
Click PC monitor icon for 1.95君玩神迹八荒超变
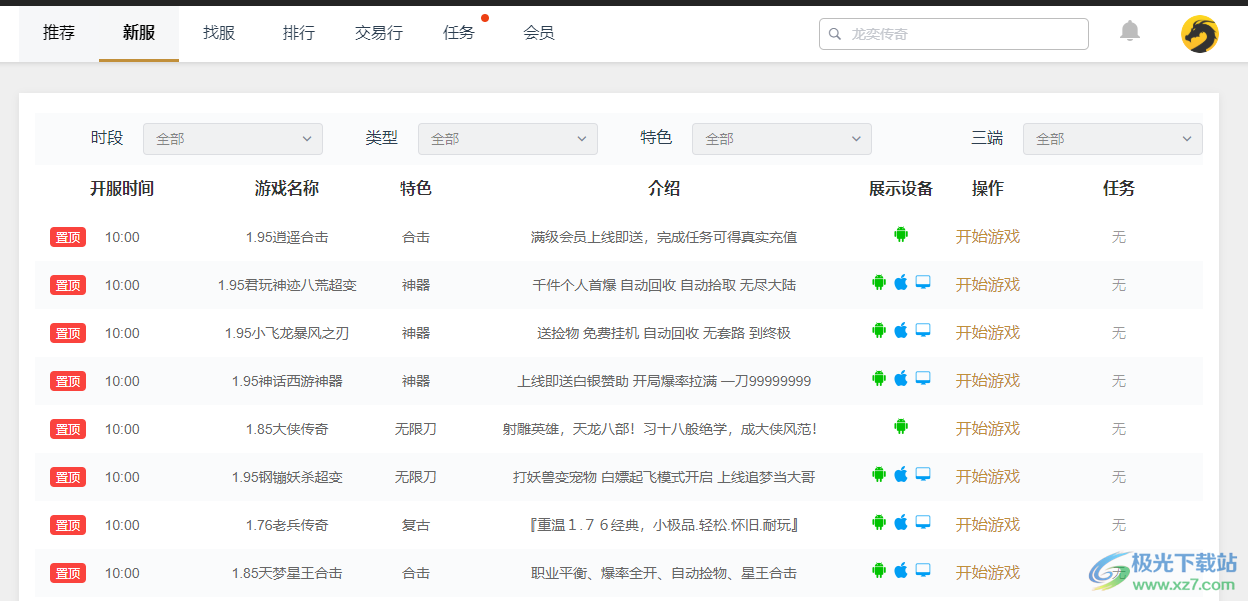[x=923, y=283]
